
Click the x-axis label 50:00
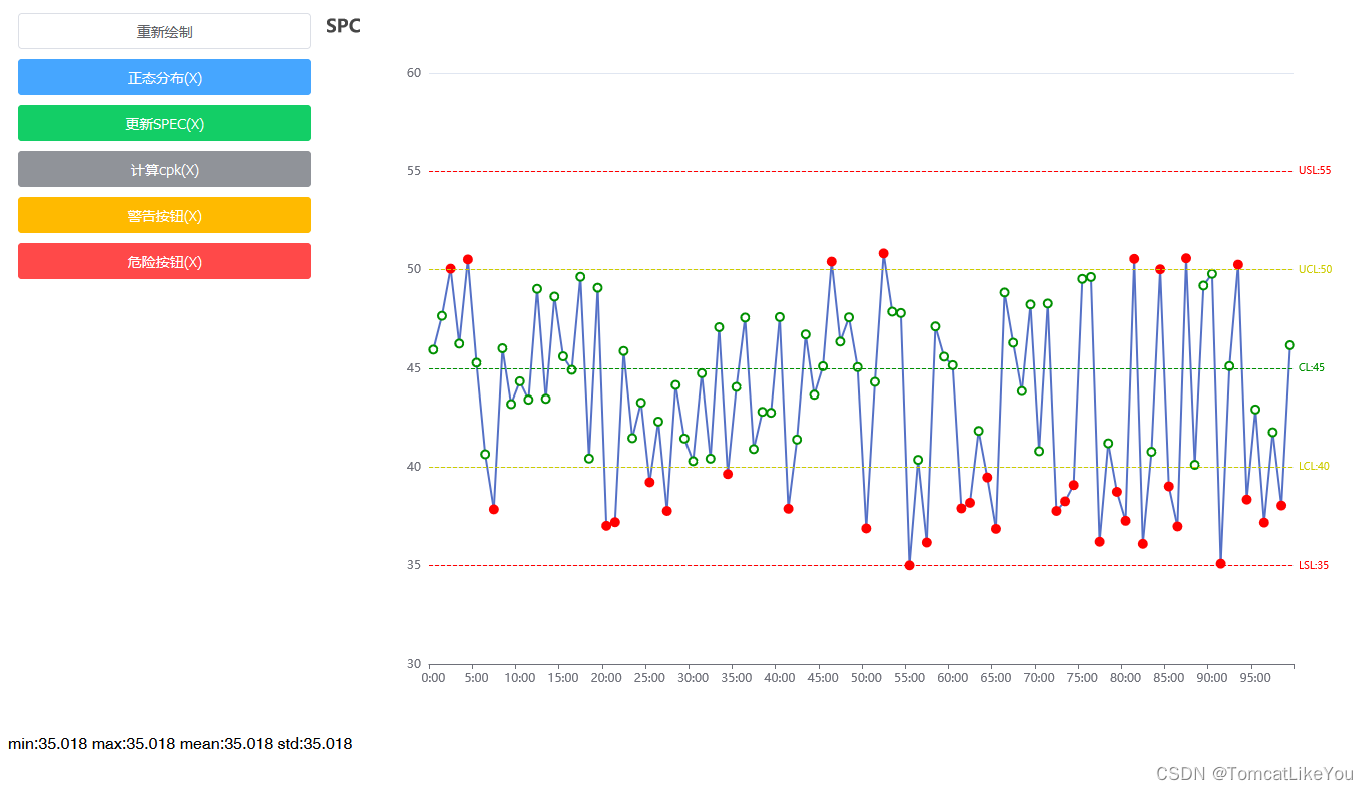click(x=866, y=678)
